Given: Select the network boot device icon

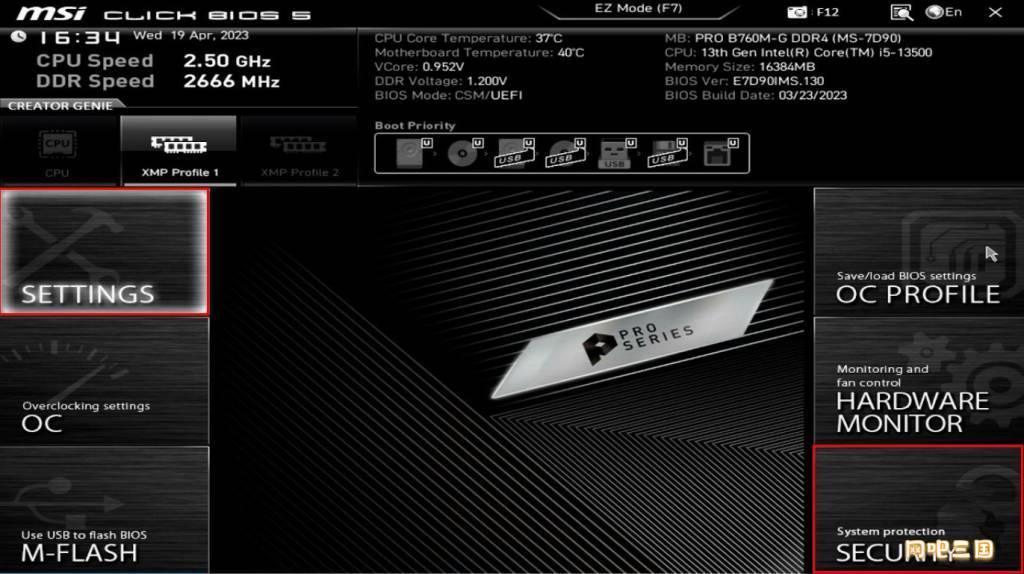Looking at the screenshot, I should point(720,153).
